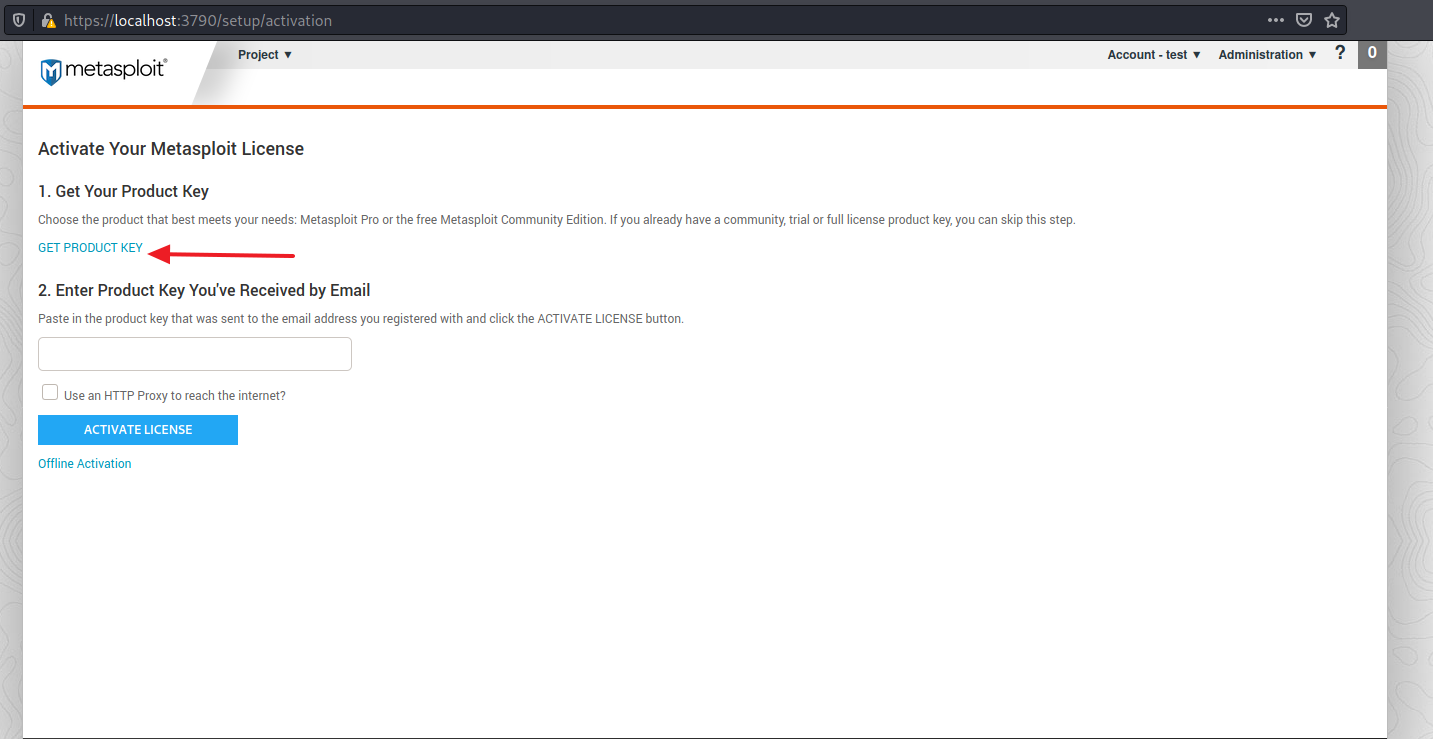The height and width of the screenshot is (739, 1433).
Task: Click the insecure connection lock icon
Action: (x=47, y=20)
